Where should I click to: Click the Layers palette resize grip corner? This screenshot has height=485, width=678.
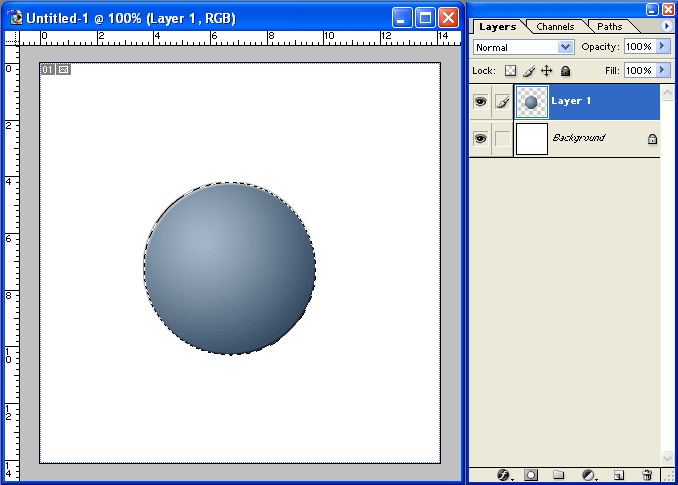coord(670,476)
